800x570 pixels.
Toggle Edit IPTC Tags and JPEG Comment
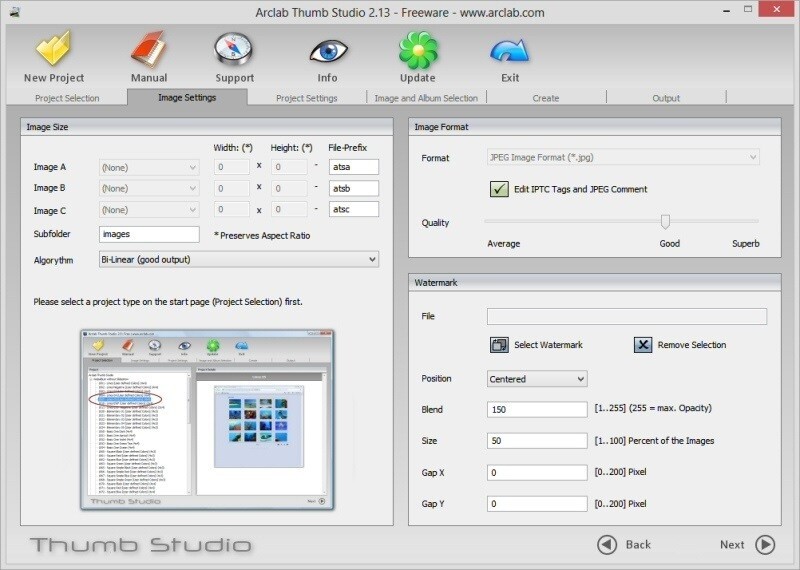coord(499,189)
